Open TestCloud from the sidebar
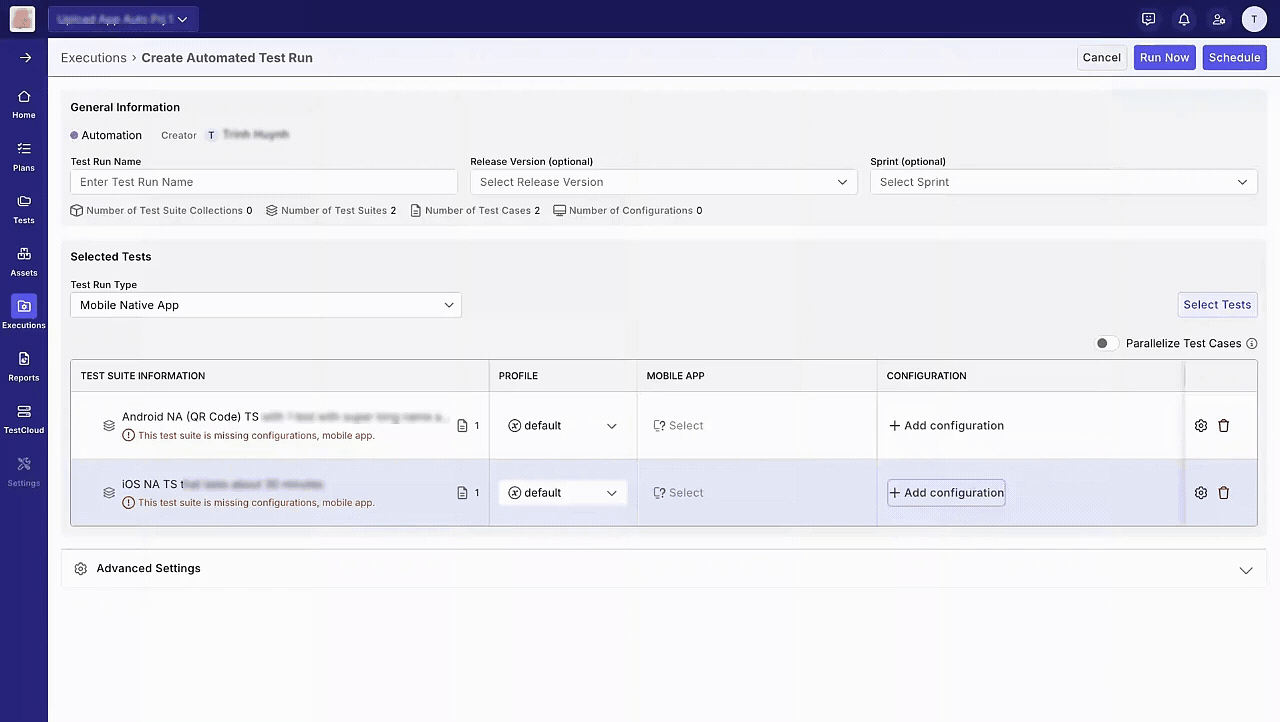1280x722 pixels. coord(24,419)
